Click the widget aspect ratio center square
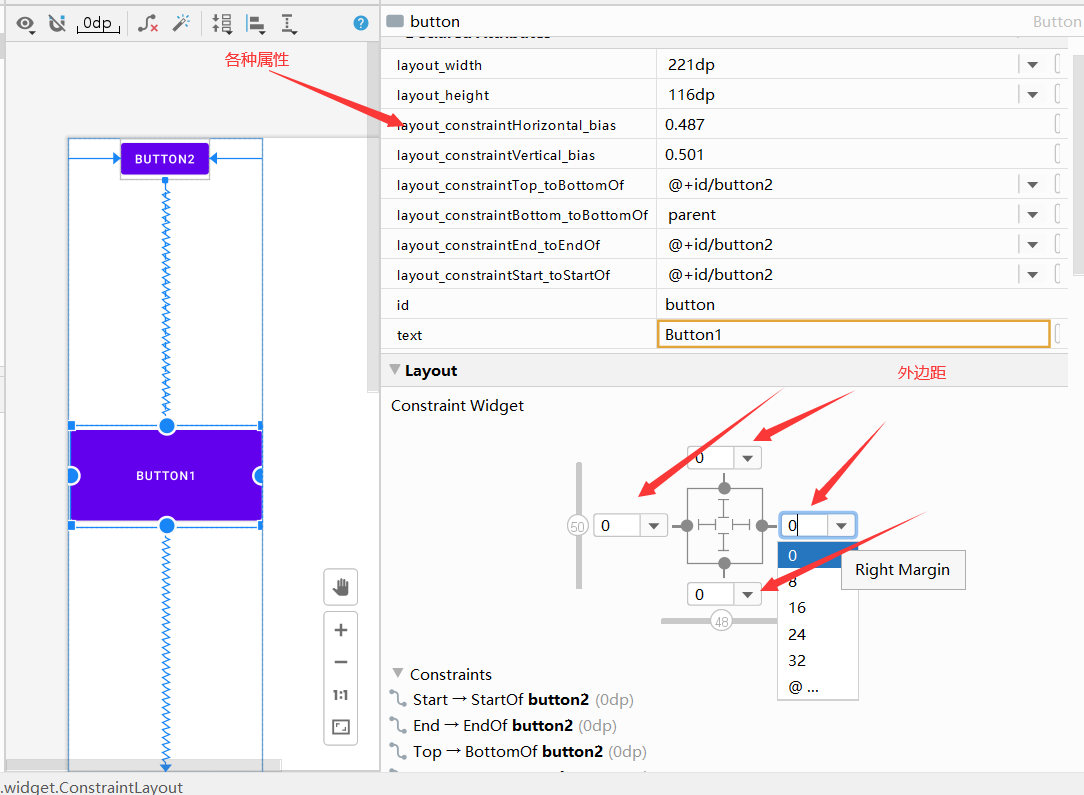The height and width of the screenshot is (795, 1084). 724,525
